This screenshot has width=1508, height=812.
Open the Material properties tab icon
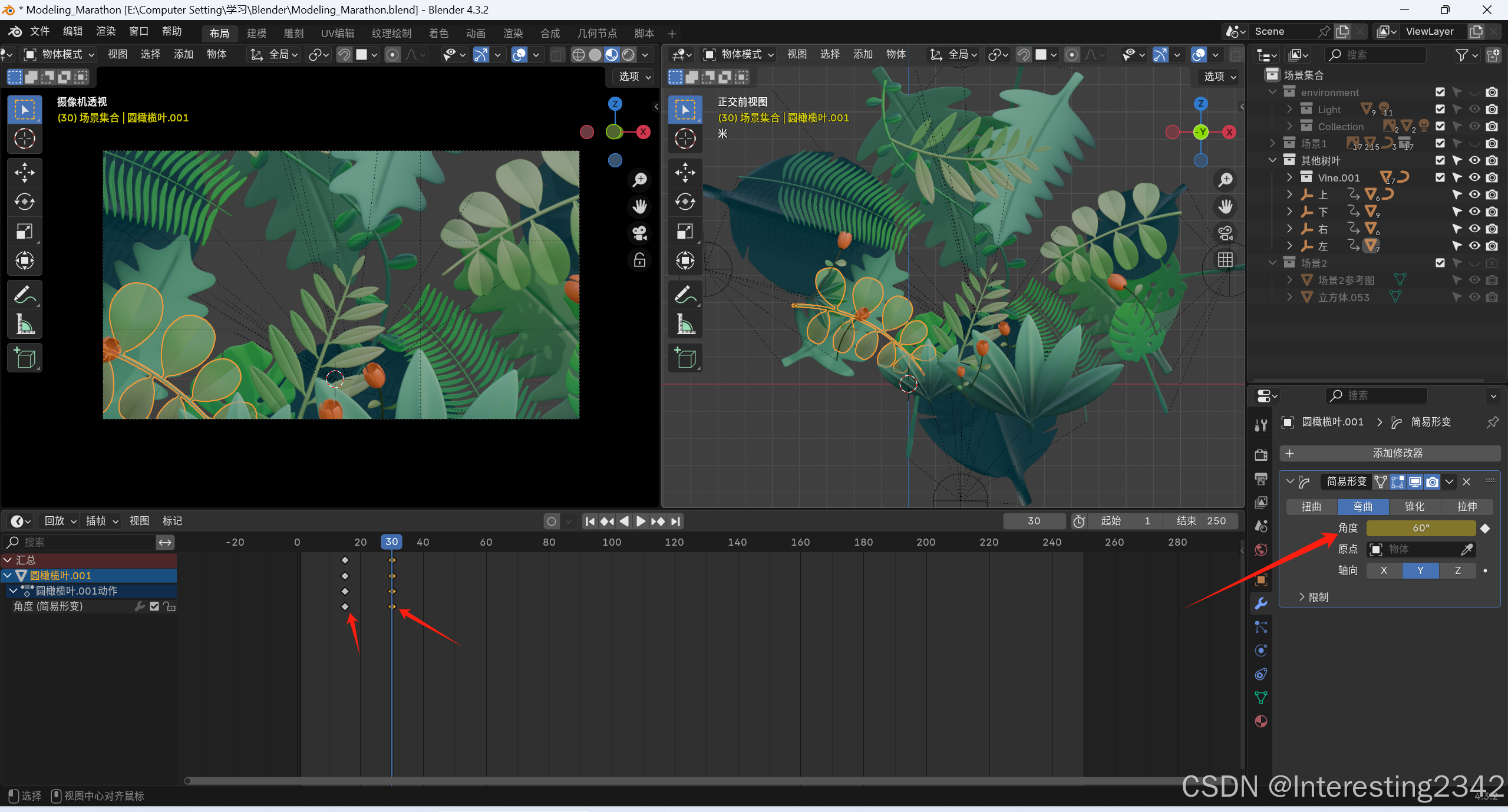[1261, 721]
